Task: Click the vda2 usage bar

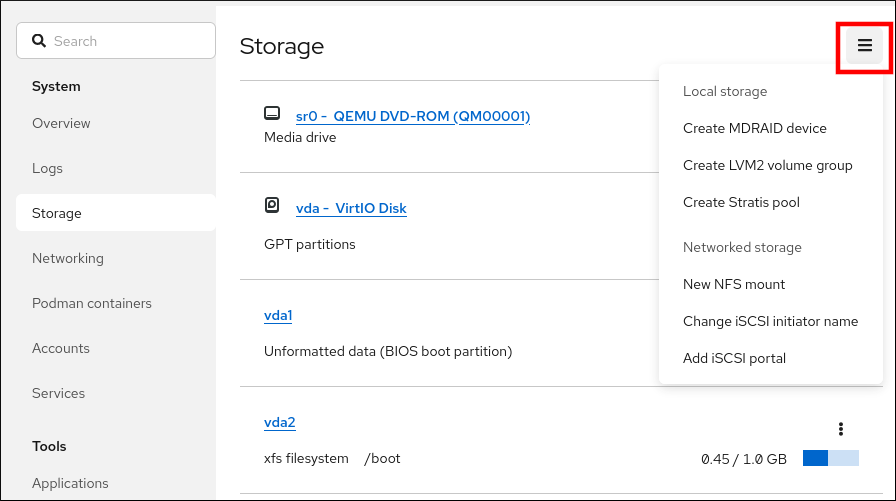Action: pos(830,458)
